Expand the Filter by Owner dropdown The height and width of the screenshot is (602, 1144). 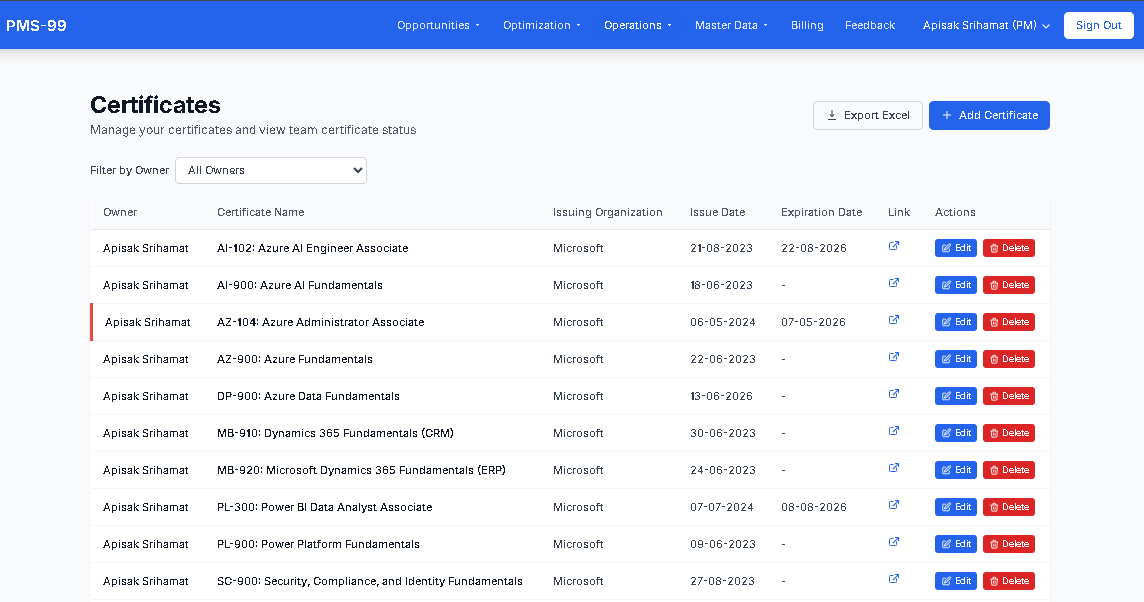click(x=271, y=170)
